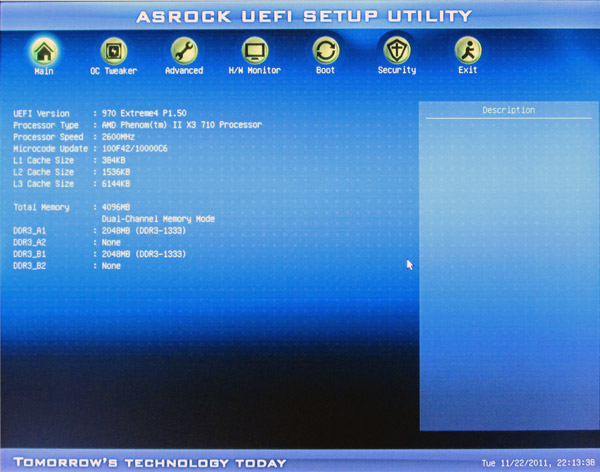Select the Boot refresh-arrows icon
600x472 pixels.
(326, 50)
